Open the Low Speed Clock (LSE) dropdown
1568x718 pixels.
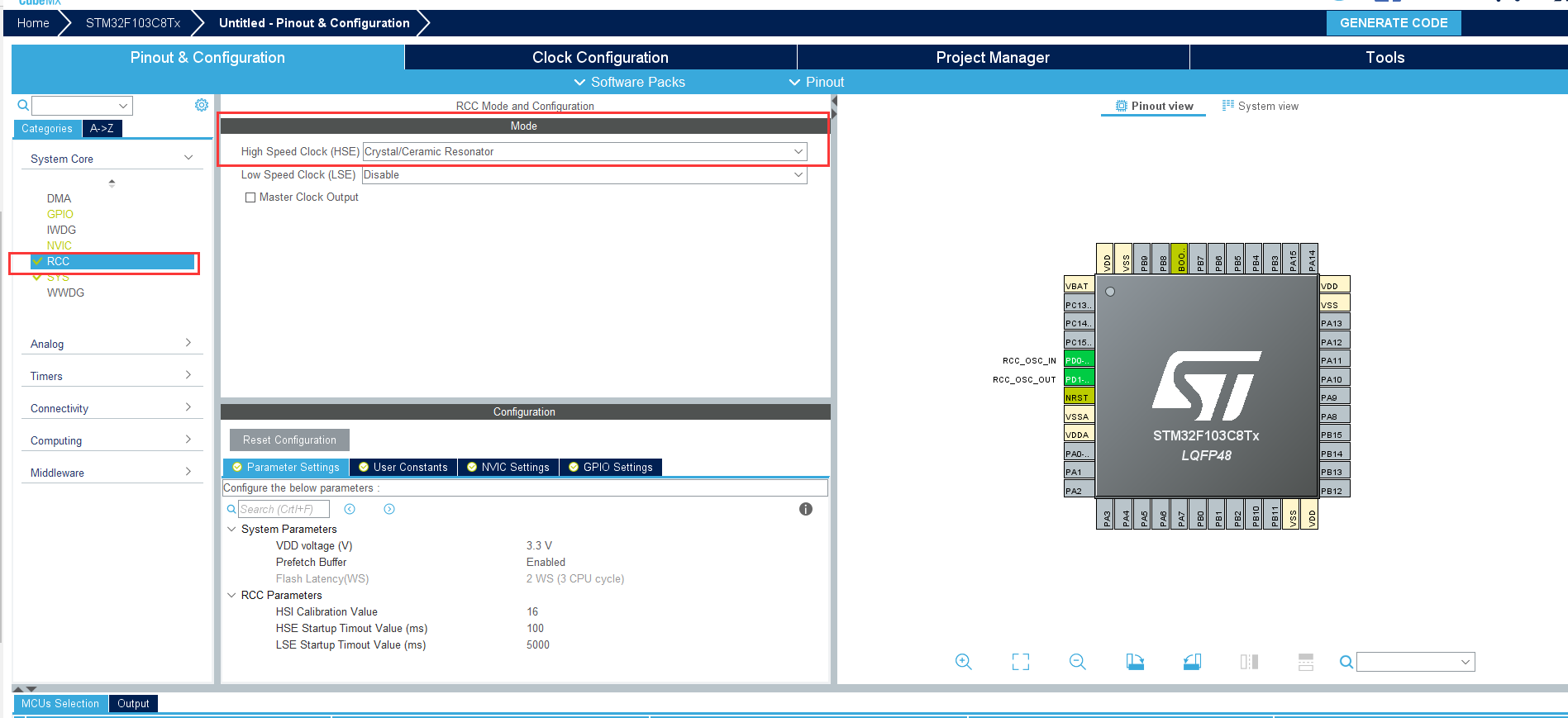pos(584,175)
